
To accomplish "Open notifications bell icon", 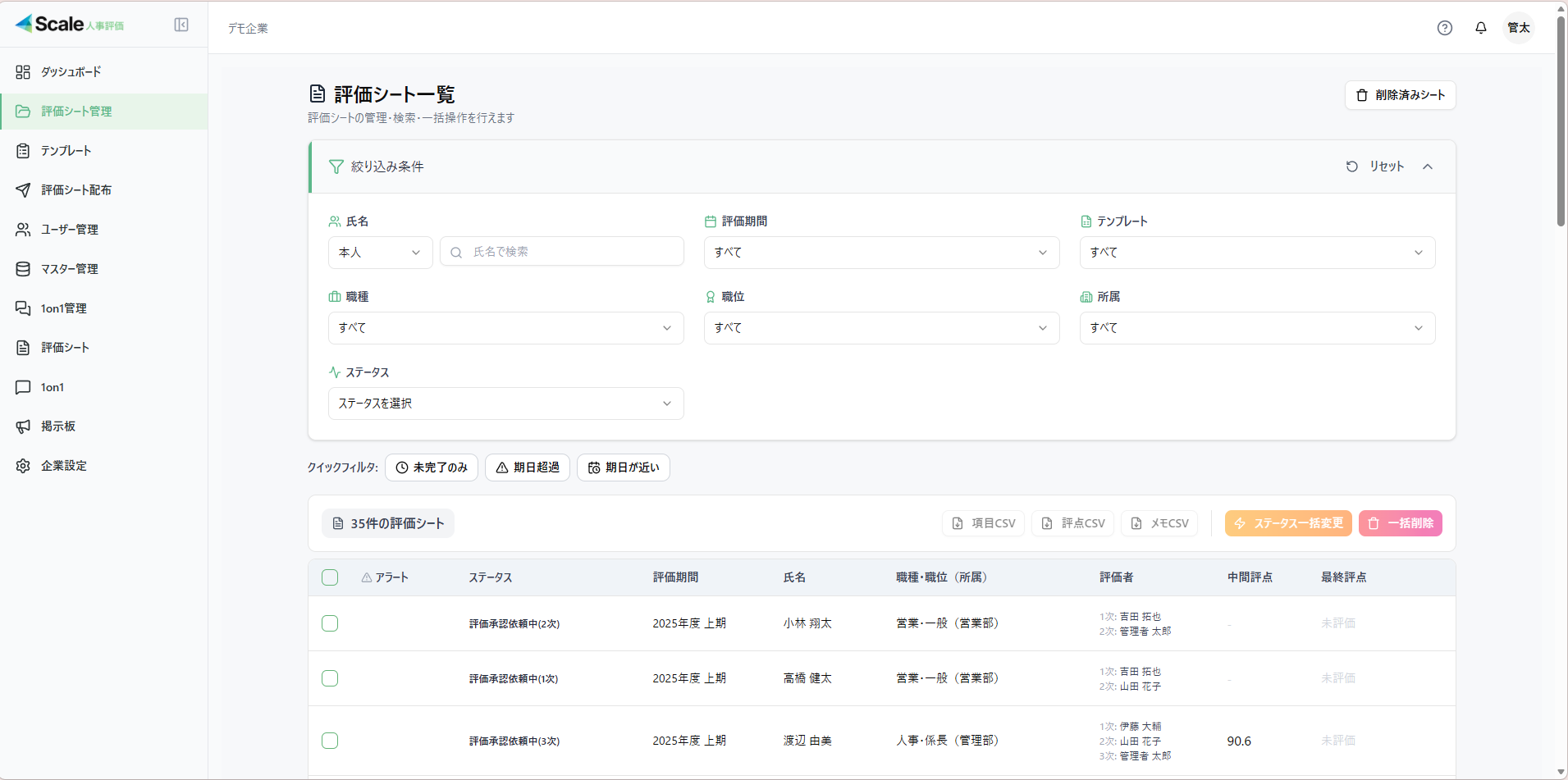I will pyautogui.click(x=1480, y=28).
